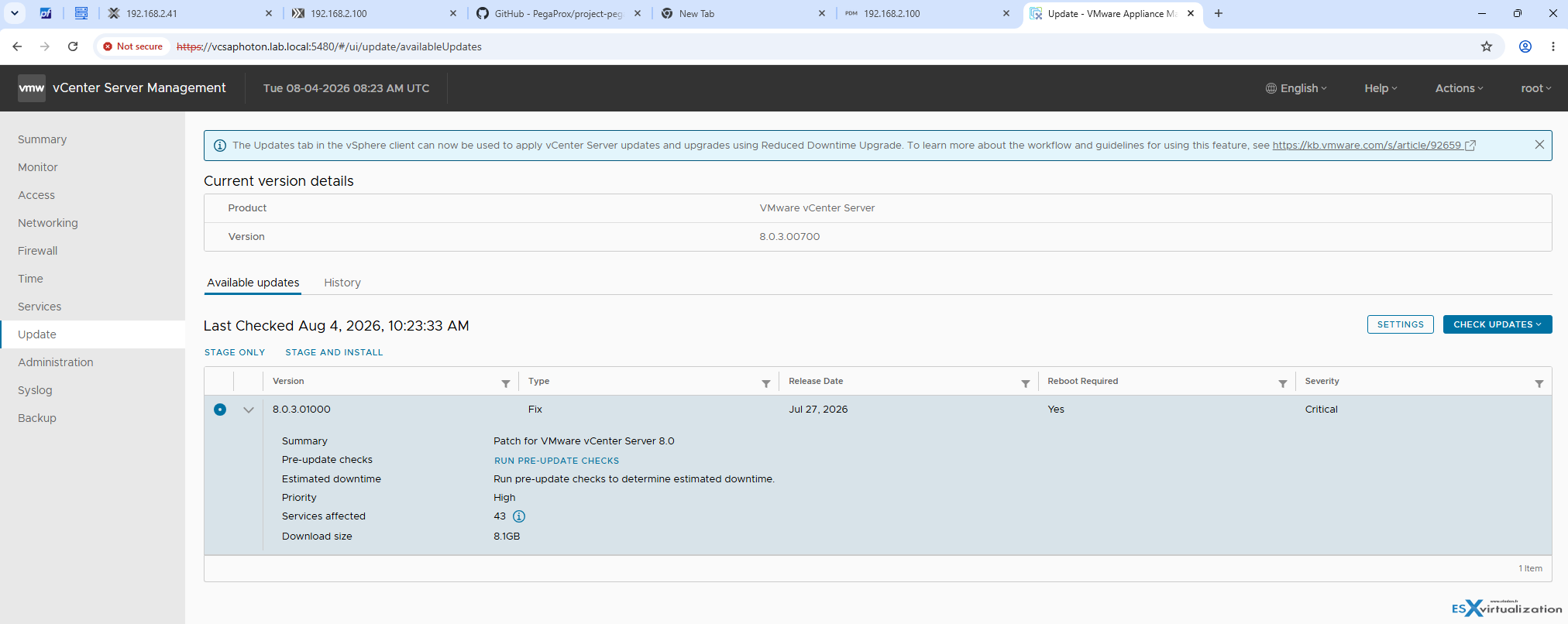1568x624 pixels.
Task: Click the Not secure site warning
Action: pos(133,46)
